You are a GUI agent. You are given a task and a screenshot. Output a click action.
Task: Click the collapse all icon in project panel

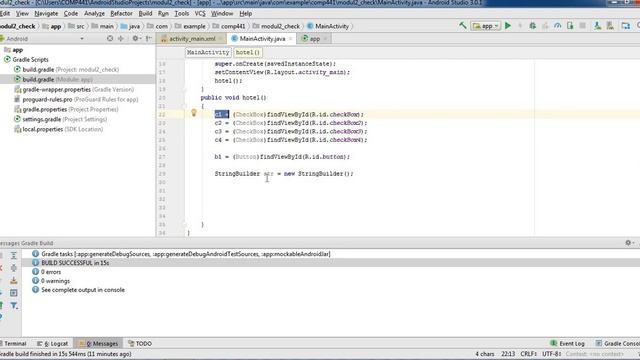pyautogui.click(x=120, y=38)
